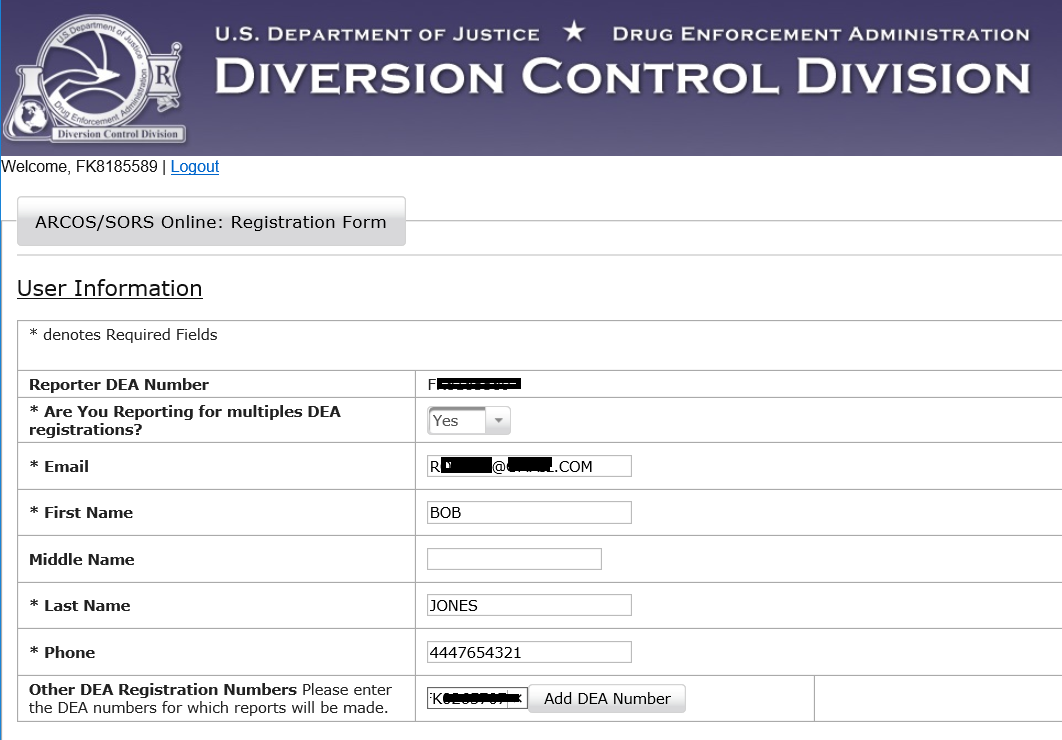Click 'U.S. Department of Justice' header text

[377, 34]
